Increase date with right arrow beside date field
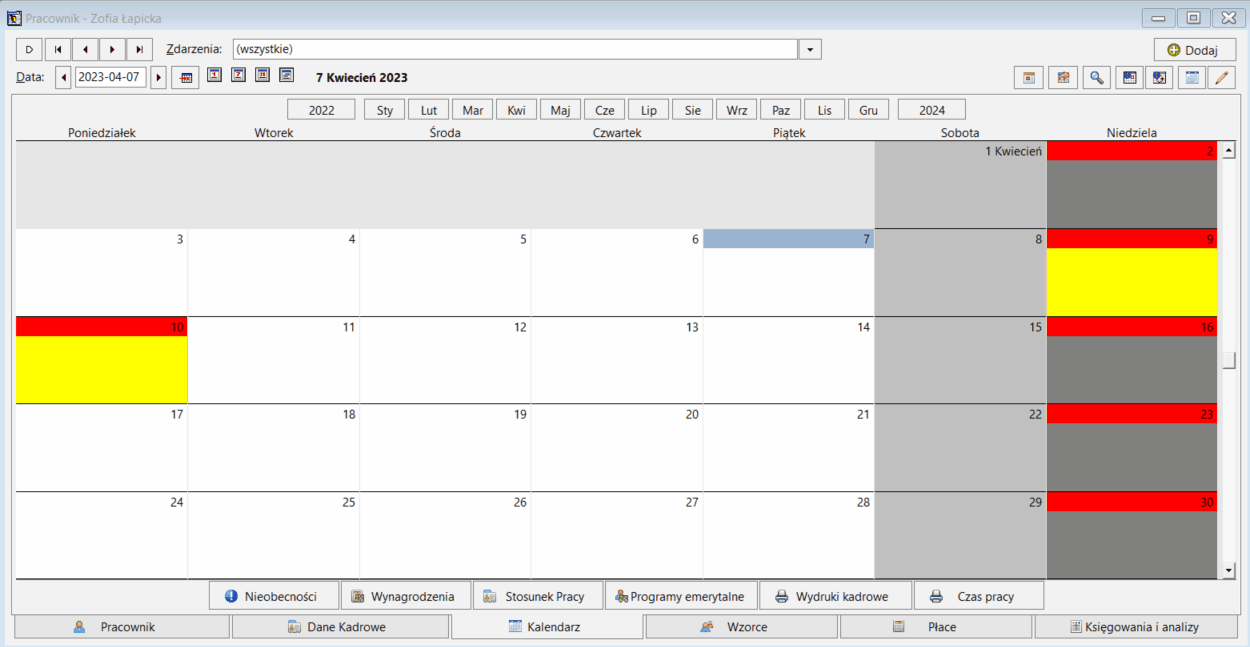The height and width of the screenshot is (647, 1250). (x=158, y=78)
